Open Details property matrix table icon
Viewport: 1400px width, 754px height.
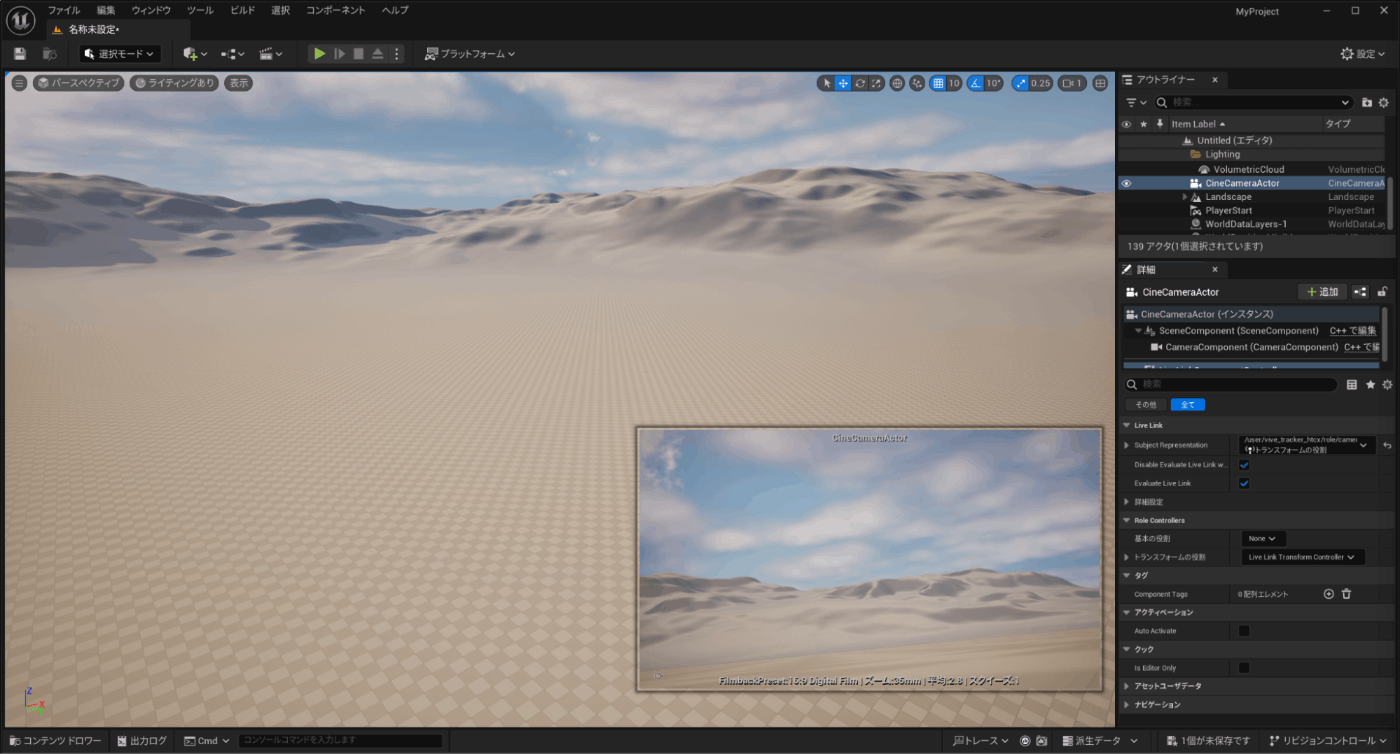tap(1352, 385)
